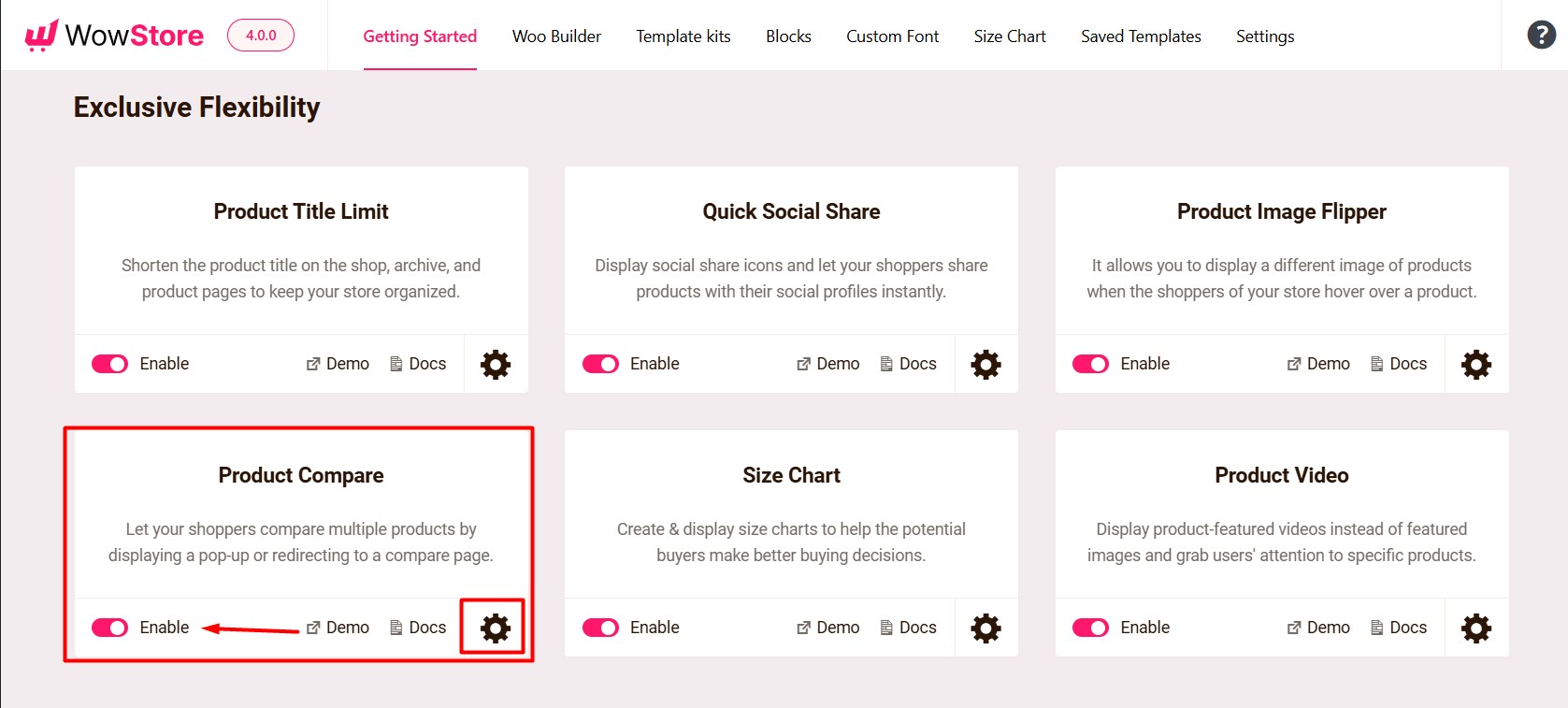This screenshot has height=708, width=1568.
Task: Disable Product Image Flipper
Action: [x=1090, y=364]
